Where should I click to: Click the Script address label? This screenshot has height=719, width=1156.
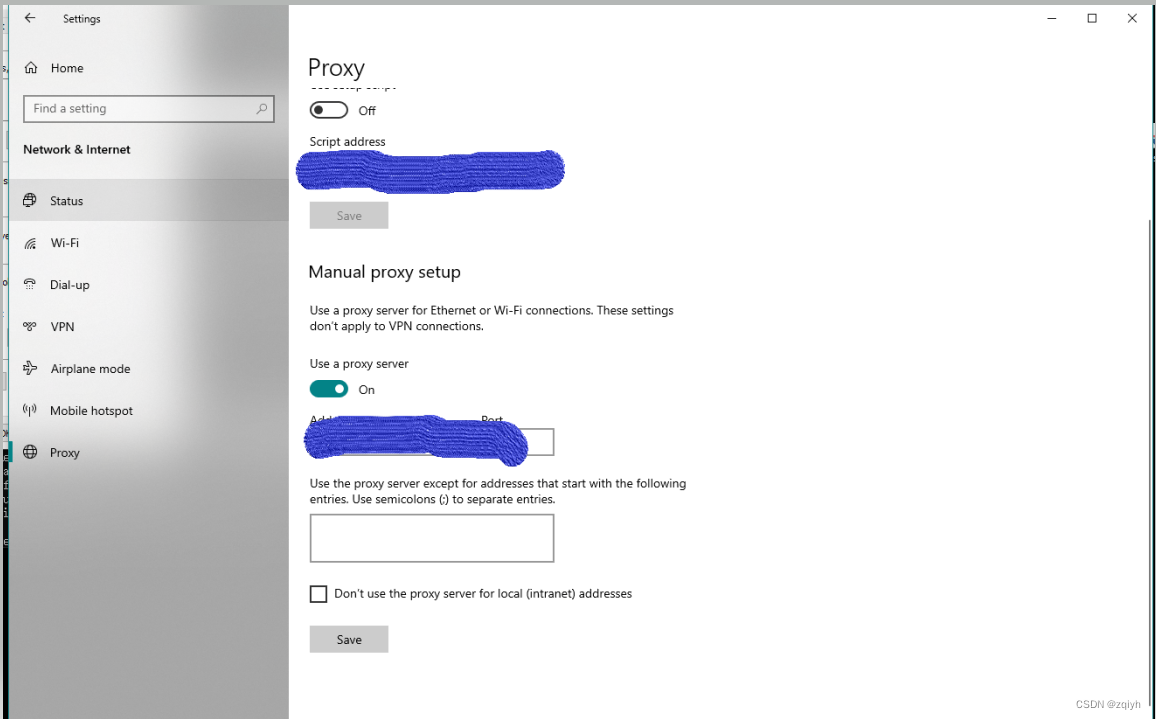click(347, 142)
